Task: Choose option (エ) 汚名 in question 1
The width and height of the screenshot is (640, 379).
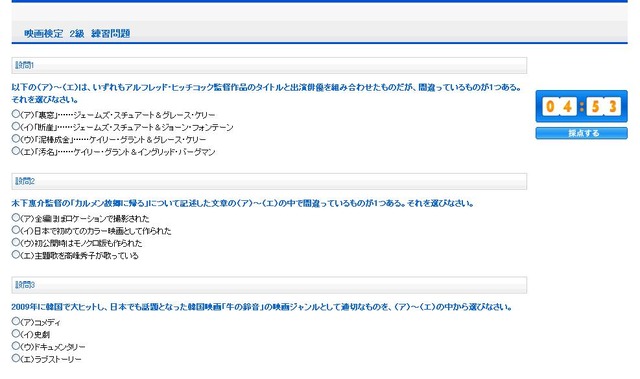Action: tap(16, 151)
